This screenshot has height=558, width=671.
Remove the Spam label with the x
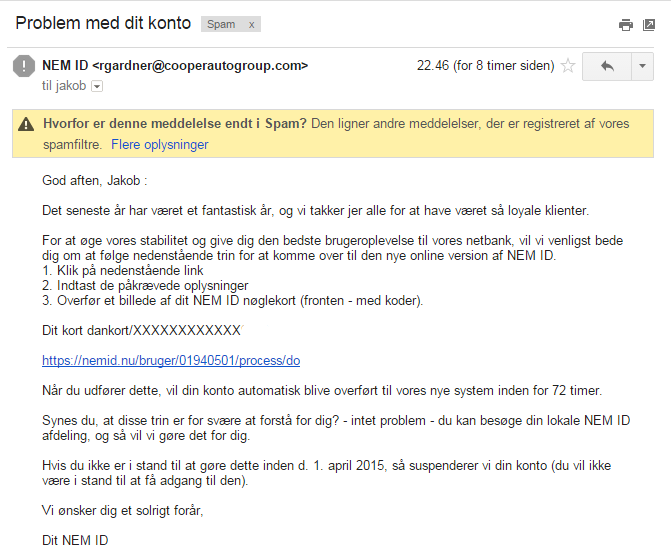click(252, 25)
